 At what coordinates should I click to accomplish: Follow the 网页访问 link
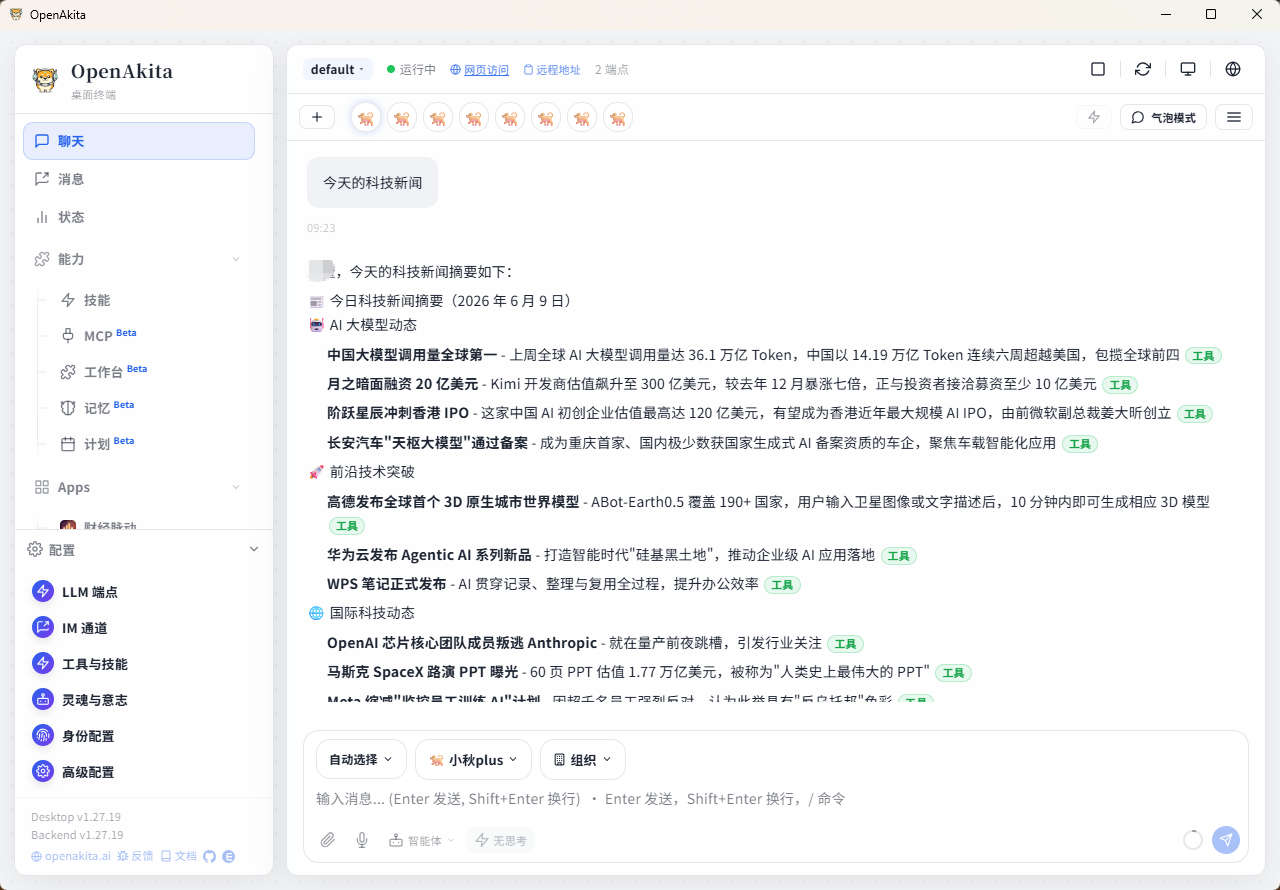(480, 70)
